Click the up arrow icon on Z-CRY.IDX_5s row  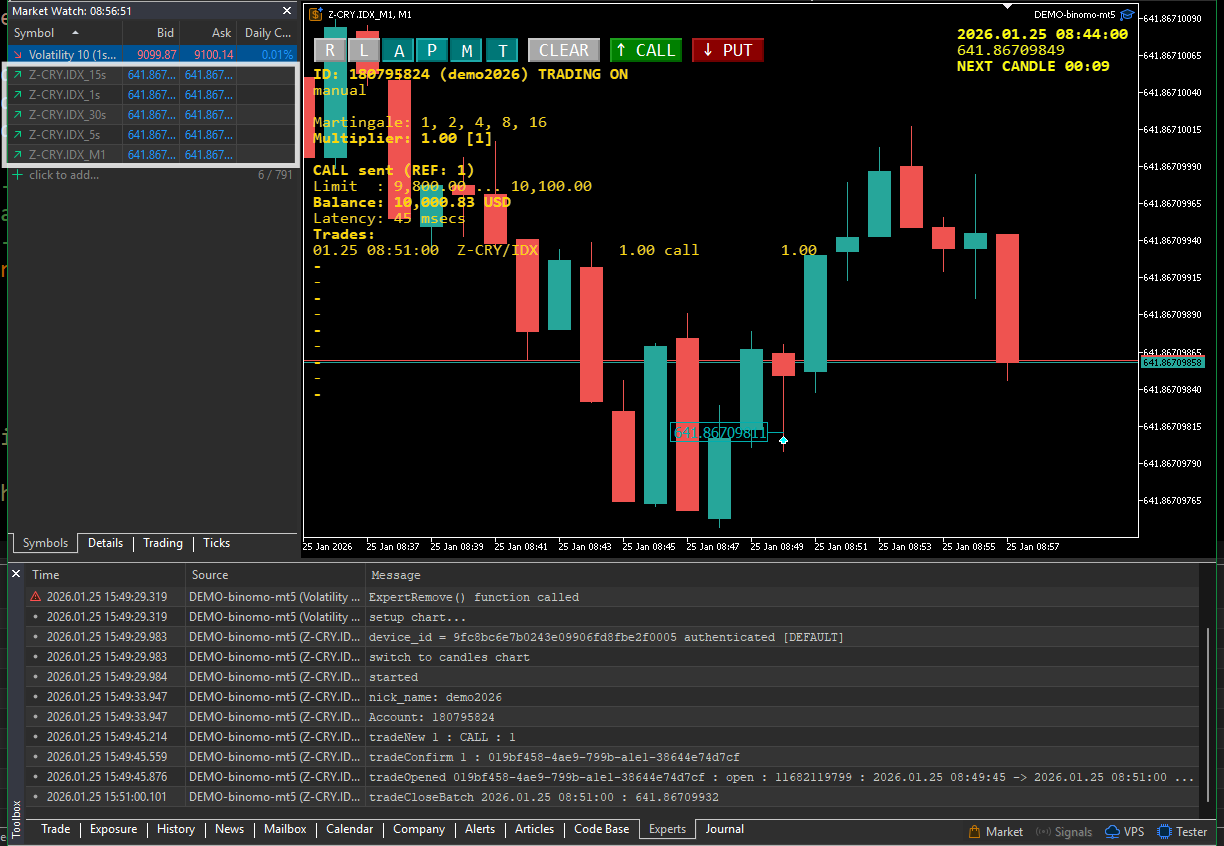pyautogui.click(x=18, y=135)
